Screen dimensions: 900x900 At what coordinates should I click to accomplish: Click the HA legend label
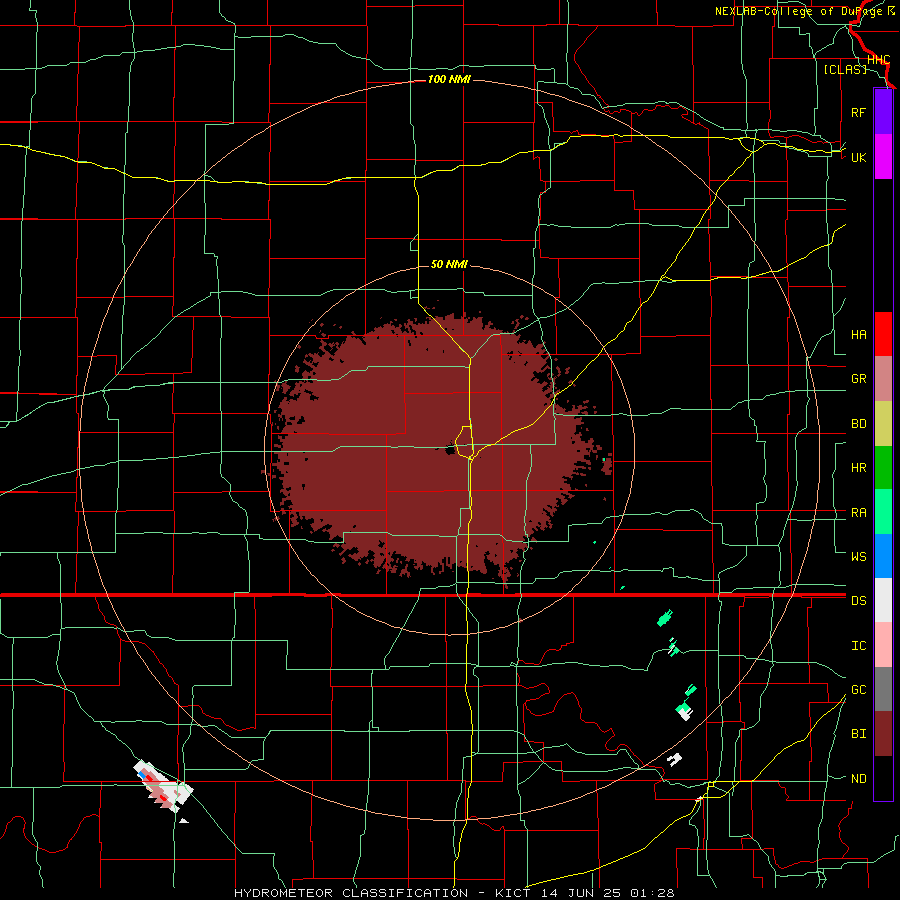click(858, 335)
